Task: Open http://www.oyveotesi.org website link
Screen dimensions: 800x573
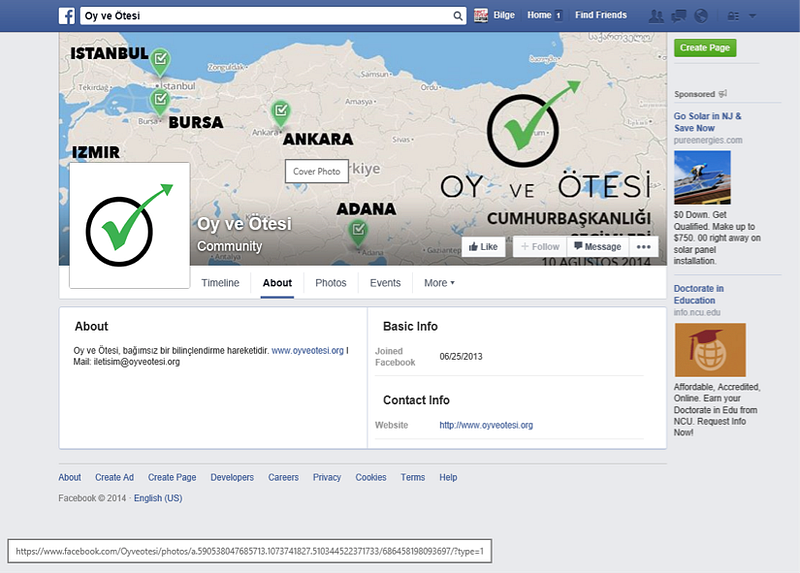Action: (486, 425)
